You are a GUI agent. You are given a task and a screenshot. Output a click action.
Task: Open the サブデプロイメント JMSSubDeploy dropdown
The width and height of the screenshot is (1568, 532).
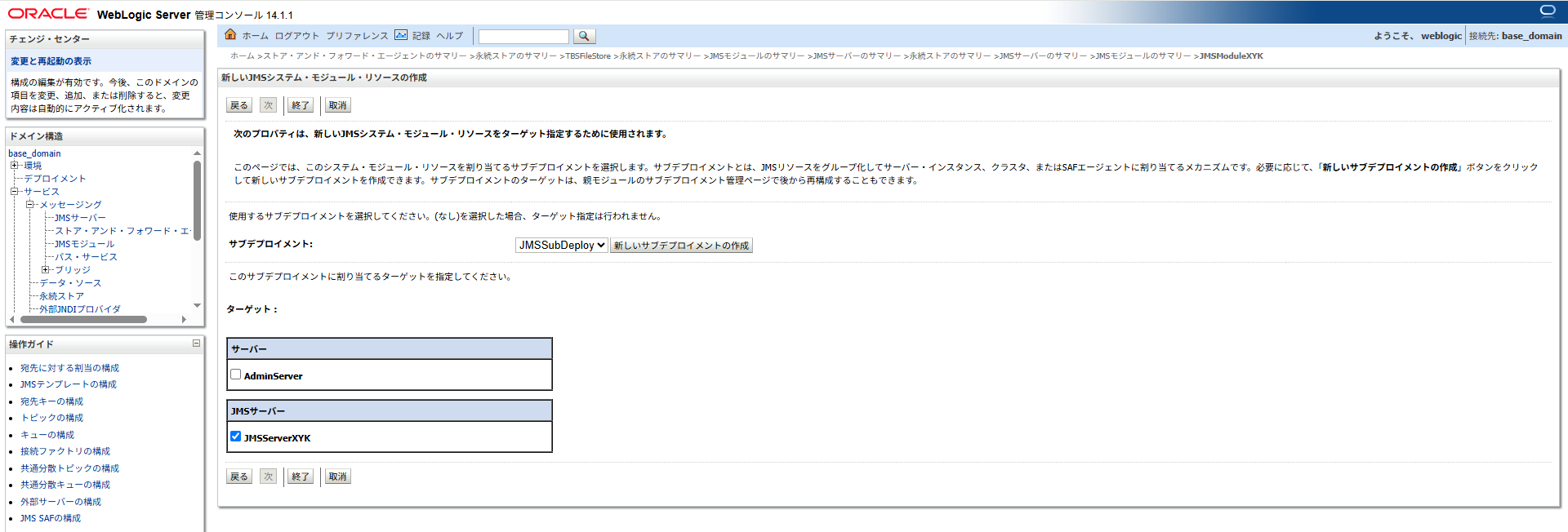pyautogui.click(x=561, y=245)
